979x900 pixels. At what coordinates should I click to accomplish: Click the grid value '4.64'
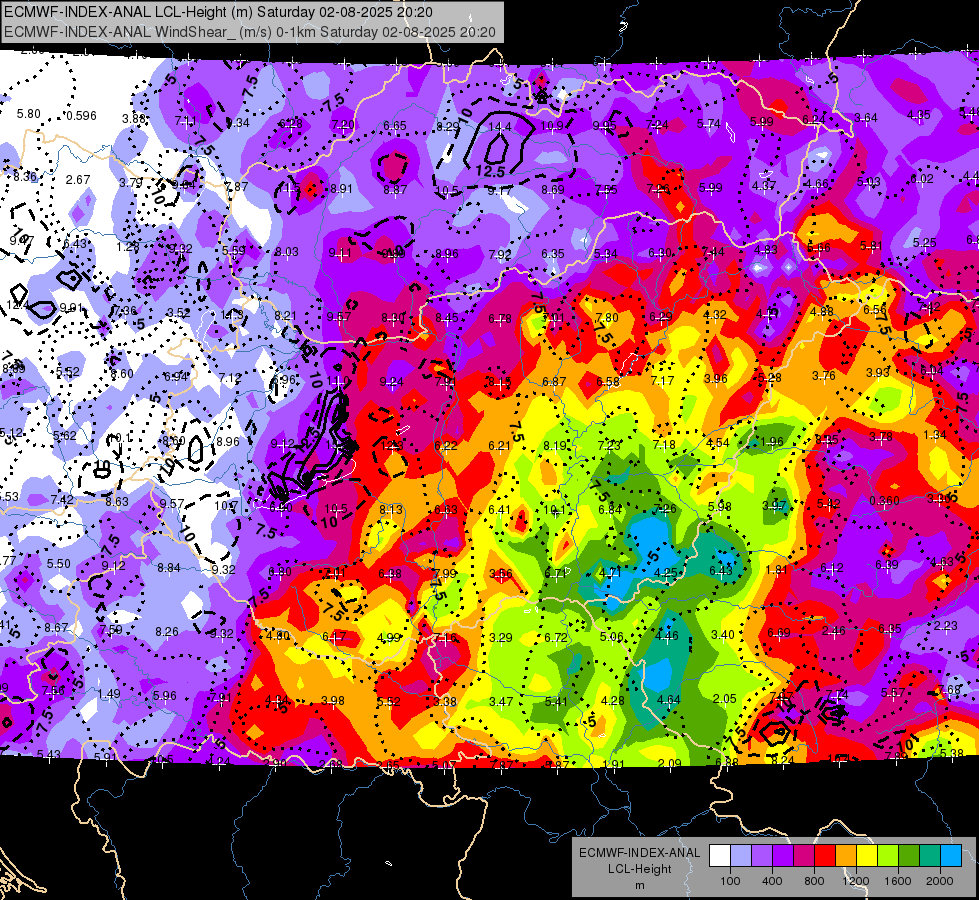click(668, 700)
